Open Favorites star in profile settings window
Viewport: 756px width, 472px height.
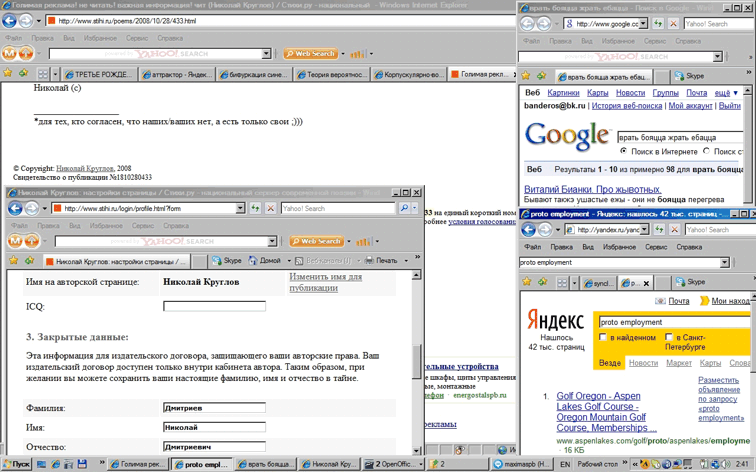click(x=14, y=260)
